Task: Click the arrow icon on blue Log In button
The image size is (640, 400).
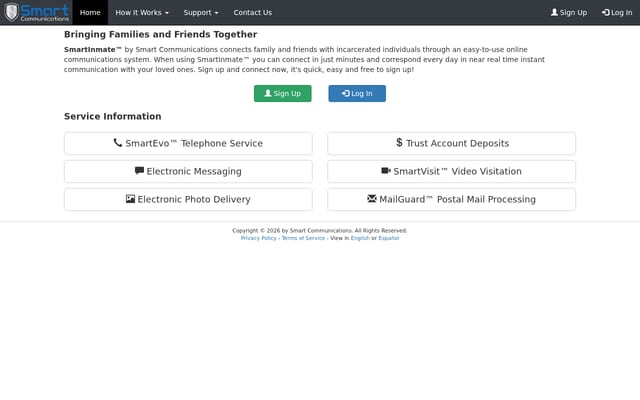Action: click(346, 93)
